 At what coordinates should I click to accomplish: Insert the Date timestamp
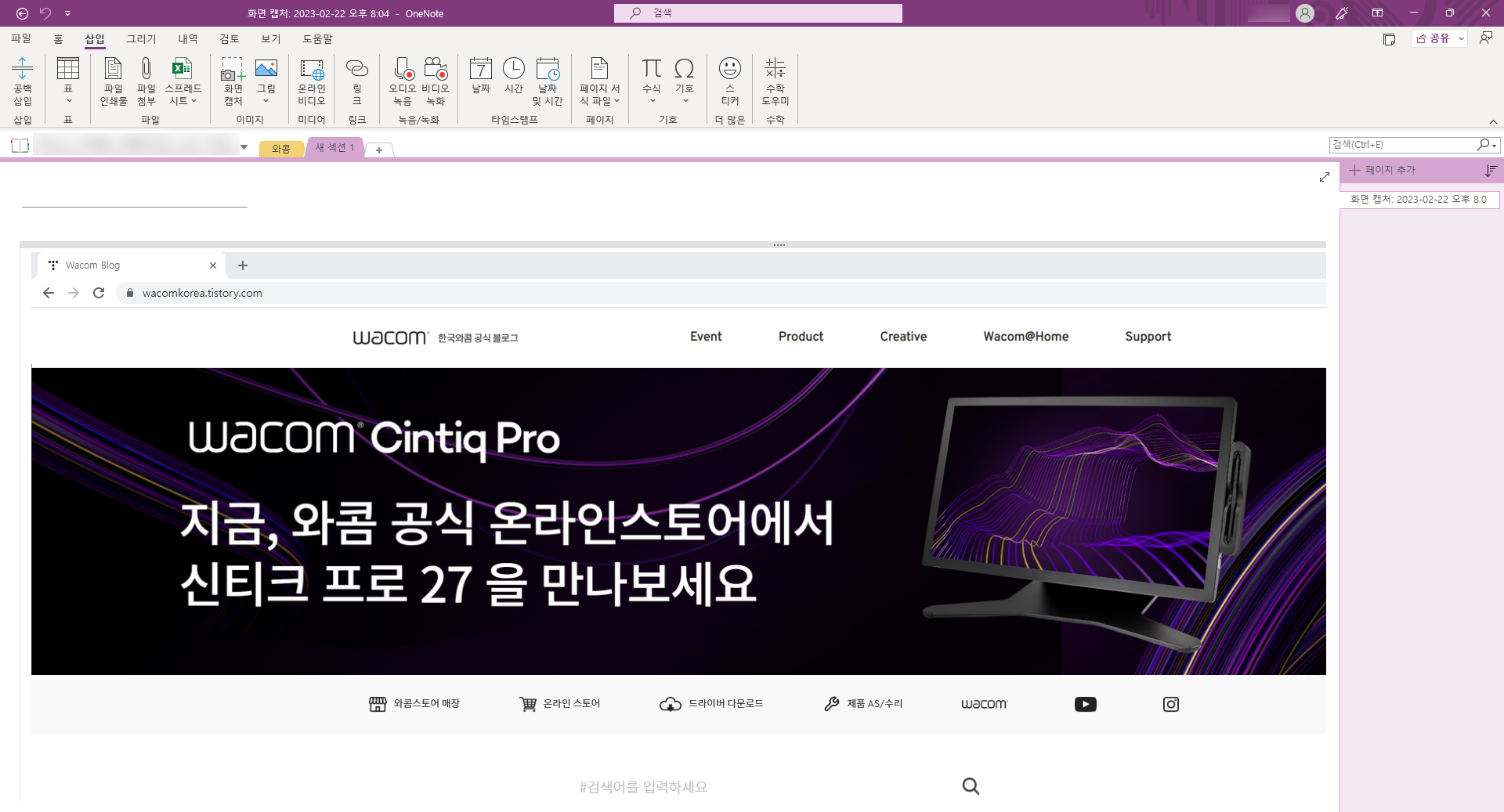tap(481, 77)
